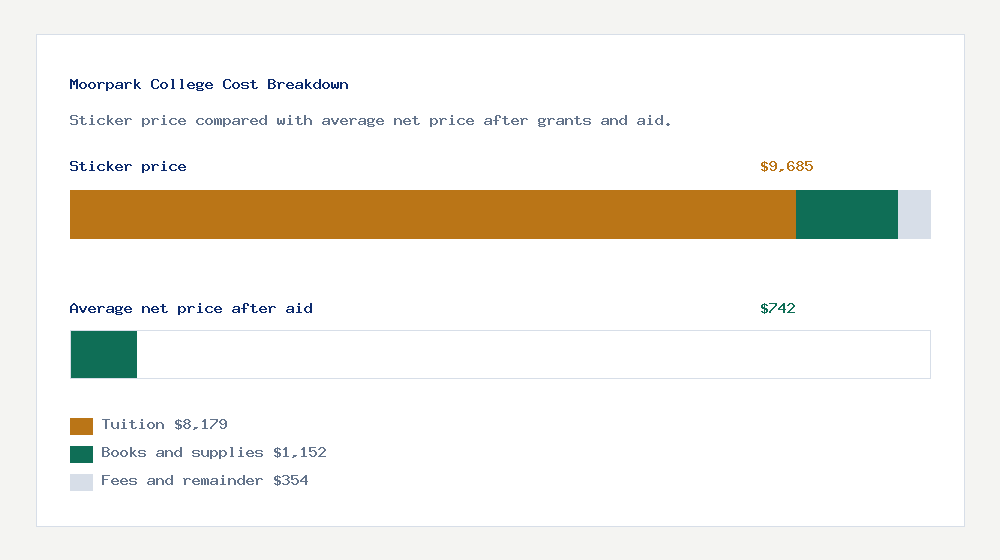Click the orange Tuition legend swatch
This screenshot has width=1000, height=560.
coord(81,426)
